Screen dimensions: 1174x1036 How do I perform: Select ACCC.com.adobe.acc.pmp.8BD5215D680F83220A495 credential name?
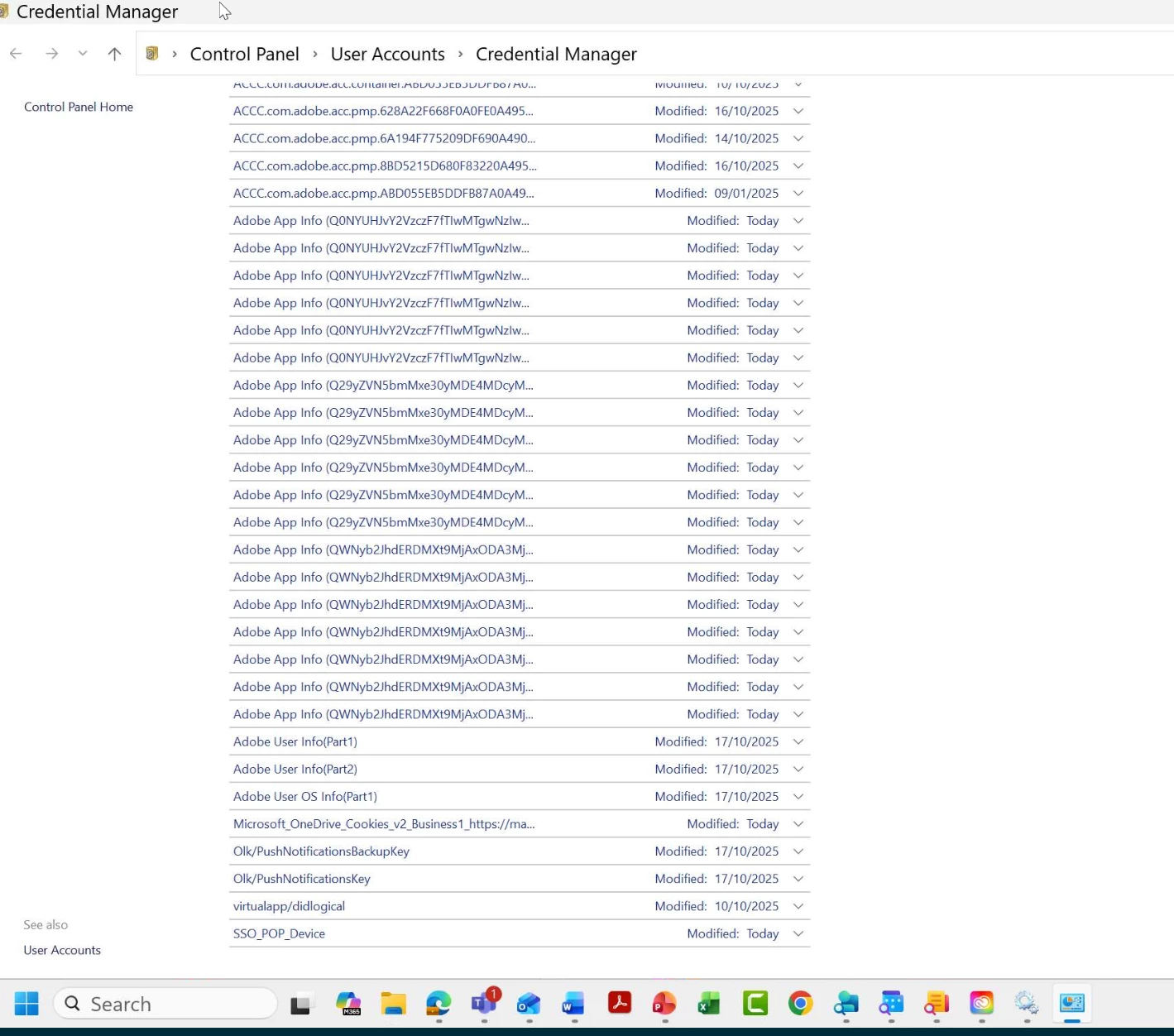coord(385,165)
